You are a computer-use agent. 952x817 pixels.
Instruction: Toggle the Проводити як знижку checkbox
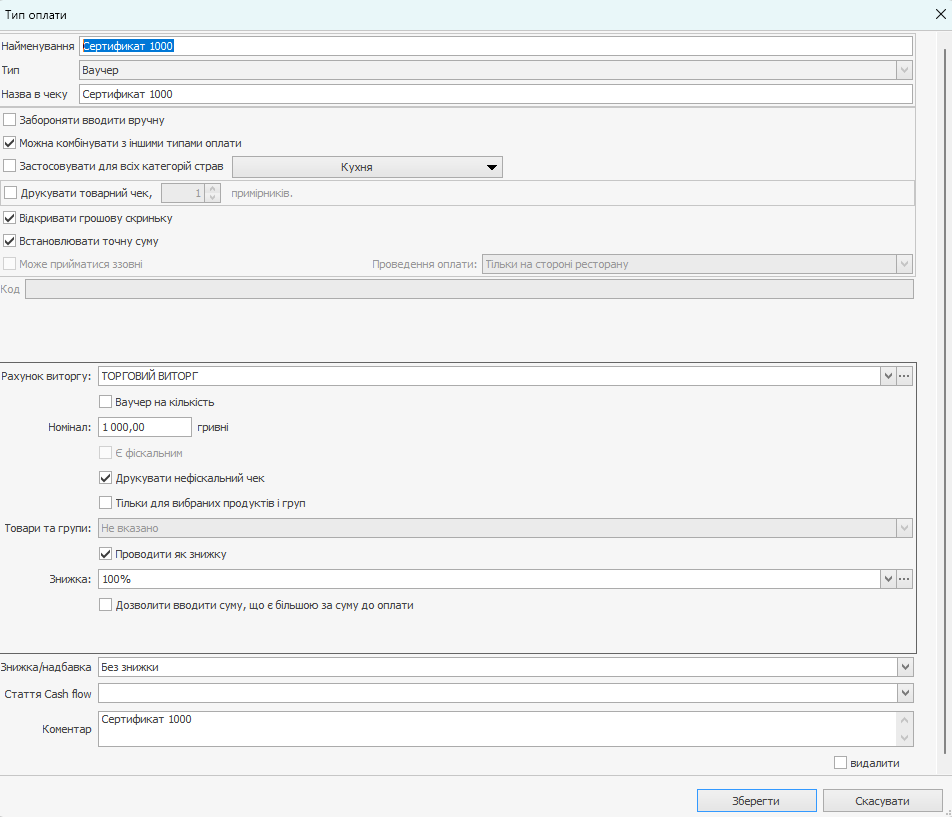point(106,554)
